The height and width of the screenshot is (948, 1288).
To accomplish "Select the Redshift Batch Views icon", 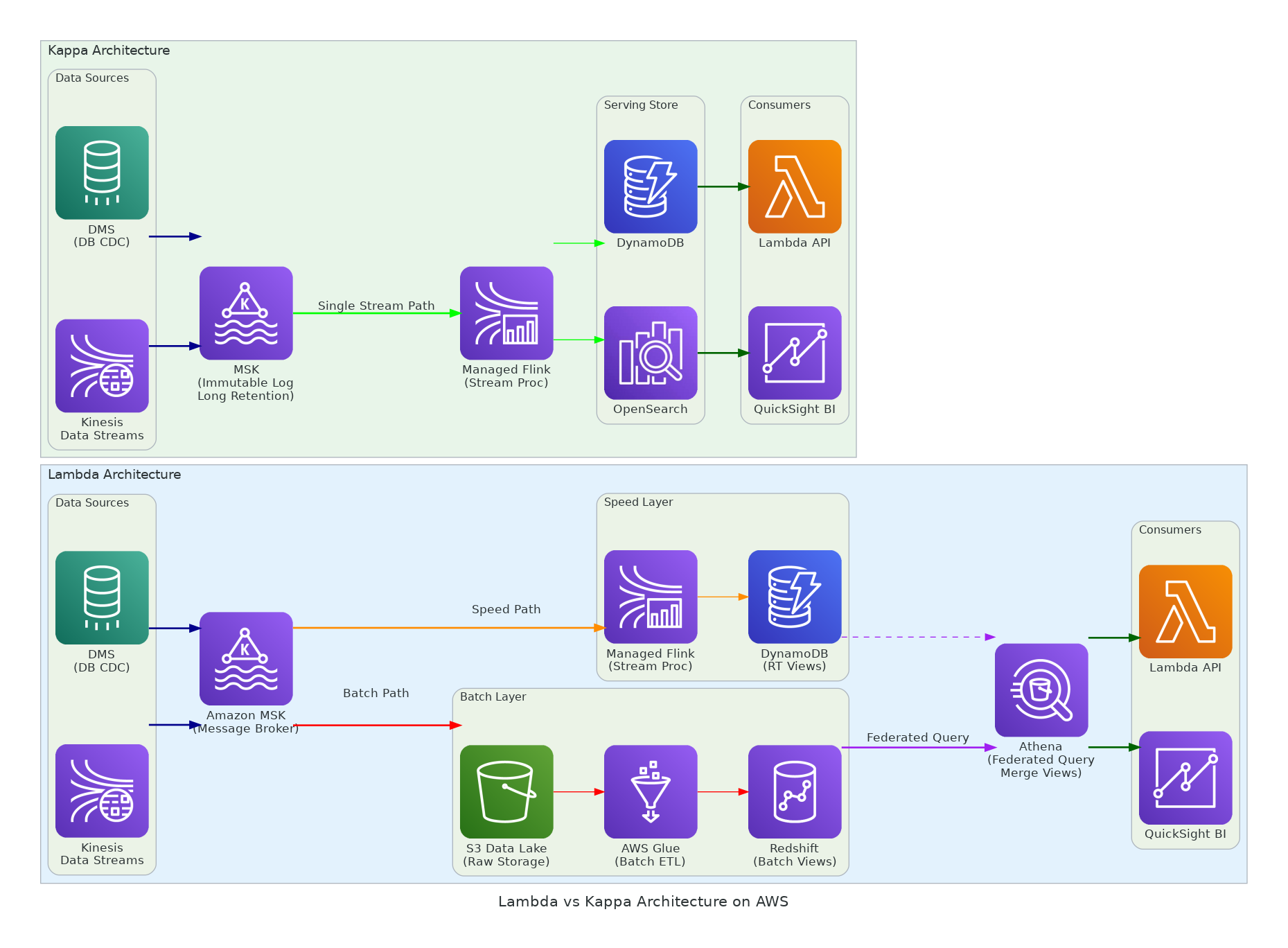I will click(794, 791).
